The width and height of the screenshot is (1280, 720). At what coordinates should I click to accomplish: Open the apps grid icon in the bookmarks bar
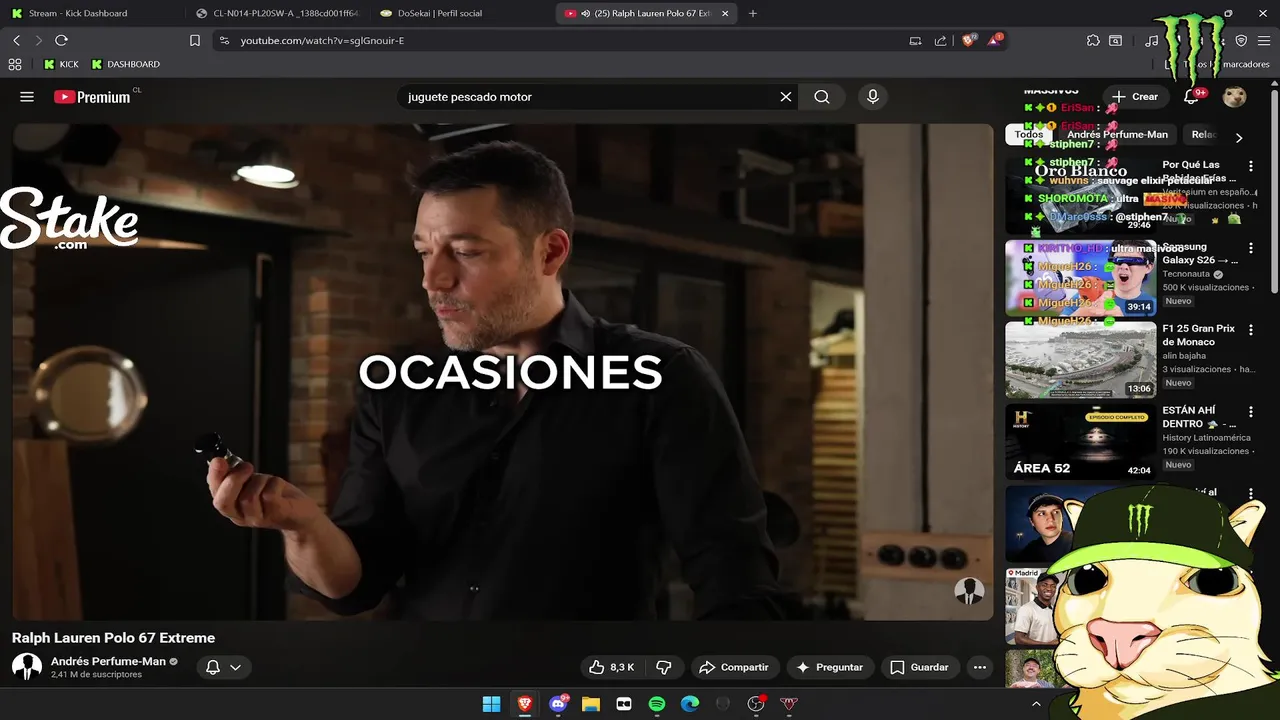pyautogui.click(x=15, y=64)
